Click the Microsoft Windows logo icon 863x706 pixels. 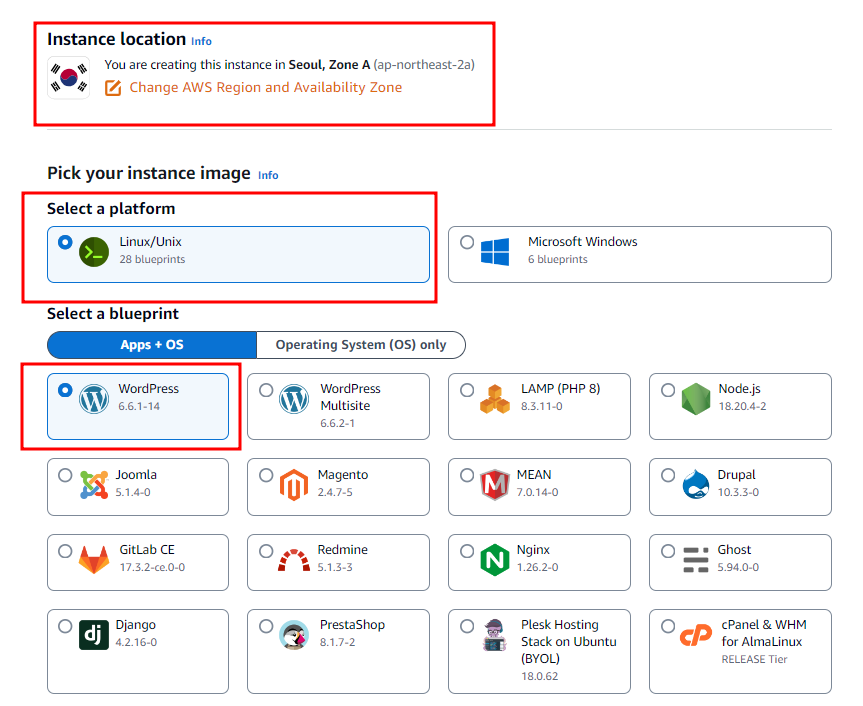click(495, 251)
